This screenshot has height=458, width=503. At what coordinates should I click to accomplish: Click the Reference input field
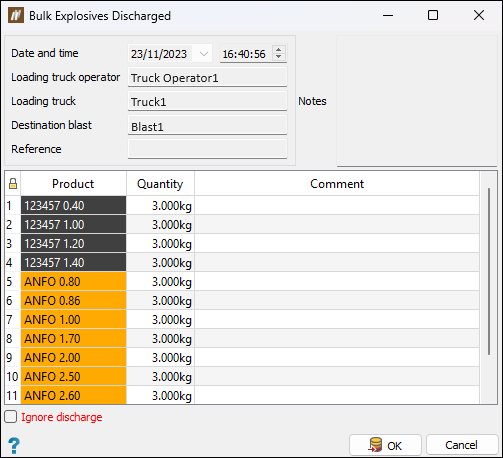207,149
